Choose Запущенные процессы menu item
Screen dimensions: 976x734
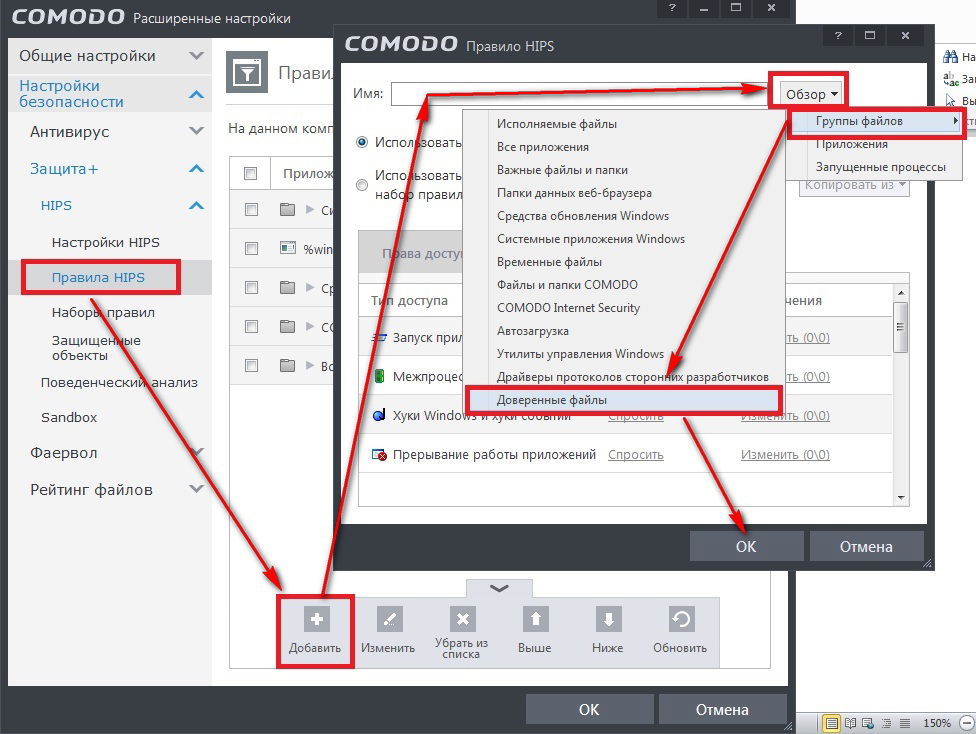coord(880,167)
